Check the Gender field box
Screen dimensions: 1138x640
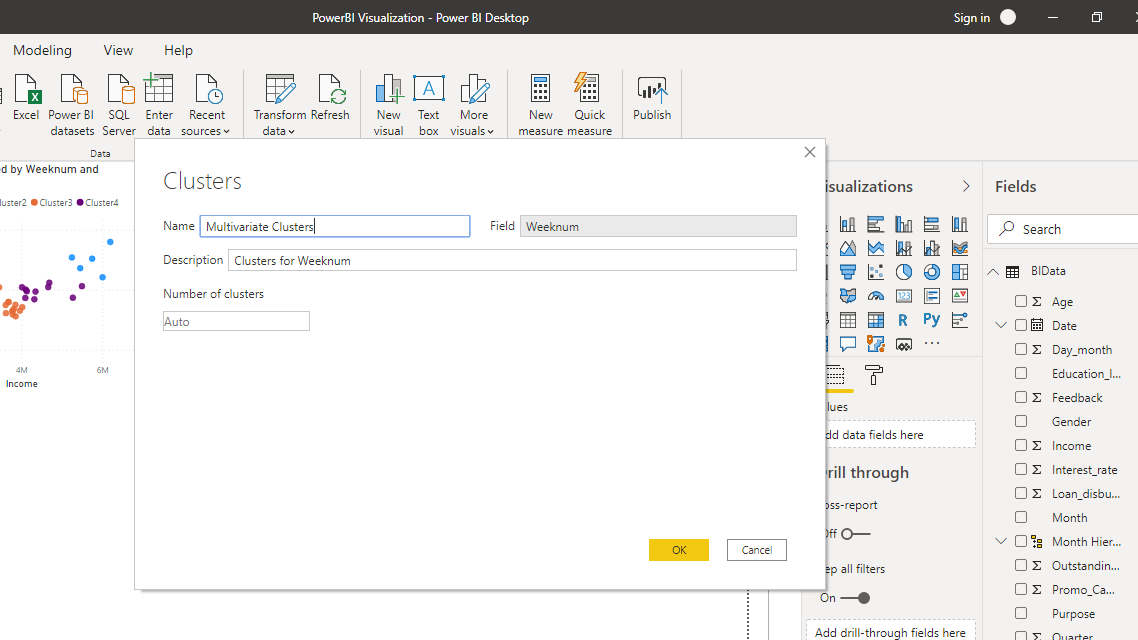(1021, 421)
